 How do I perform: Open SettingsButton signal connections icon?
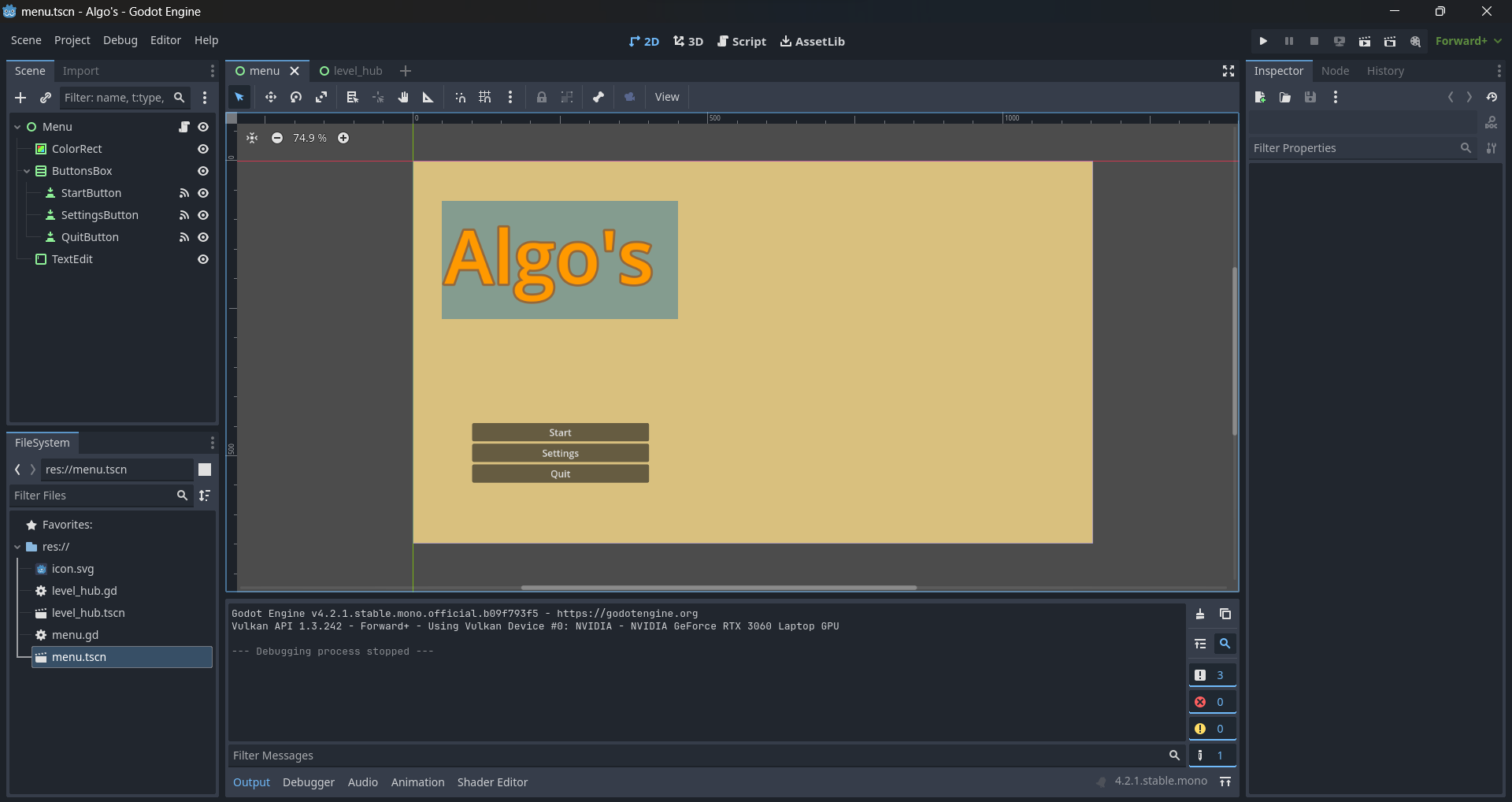(x=184, y=215)
